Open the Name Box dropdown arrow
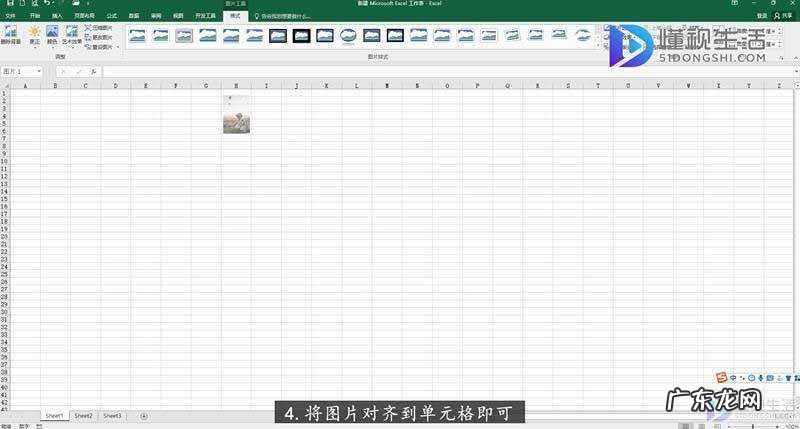 coord(39,71)
